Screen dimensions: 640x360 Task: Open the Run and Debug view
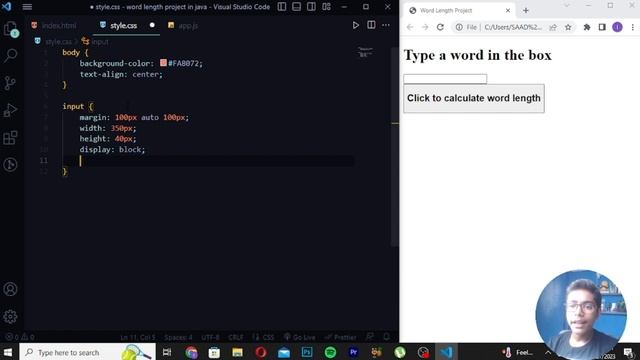(x=11, y=110)
